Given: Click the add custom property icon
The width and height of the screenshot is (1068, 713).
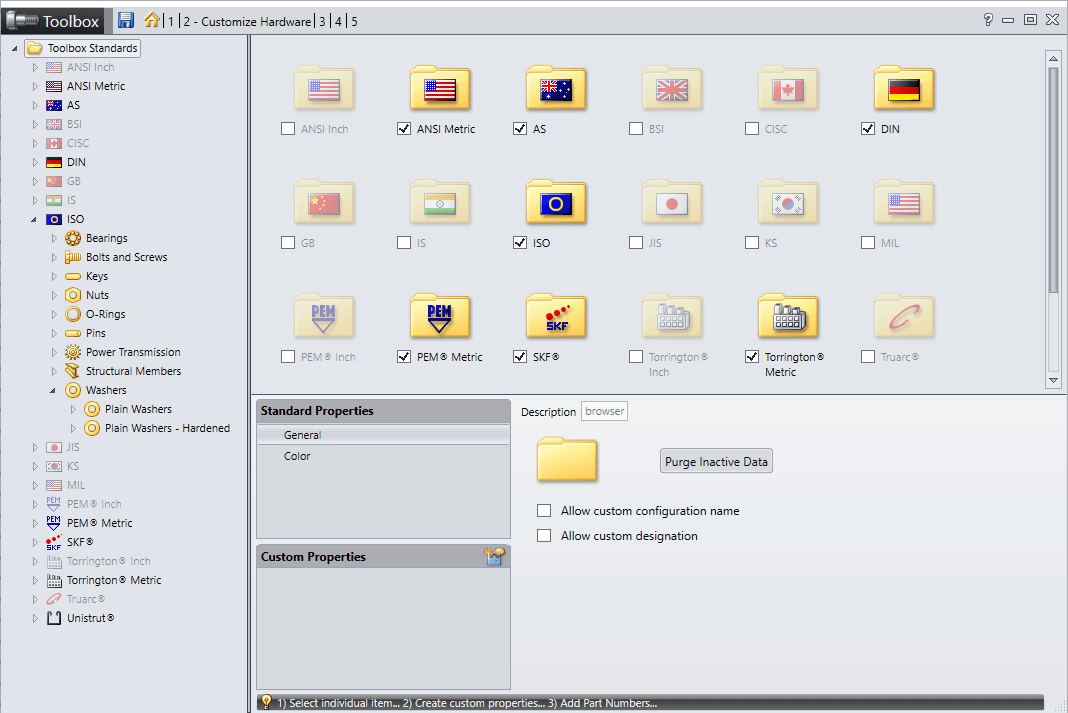Looking at the screenshot, I should tap(494, 556).
